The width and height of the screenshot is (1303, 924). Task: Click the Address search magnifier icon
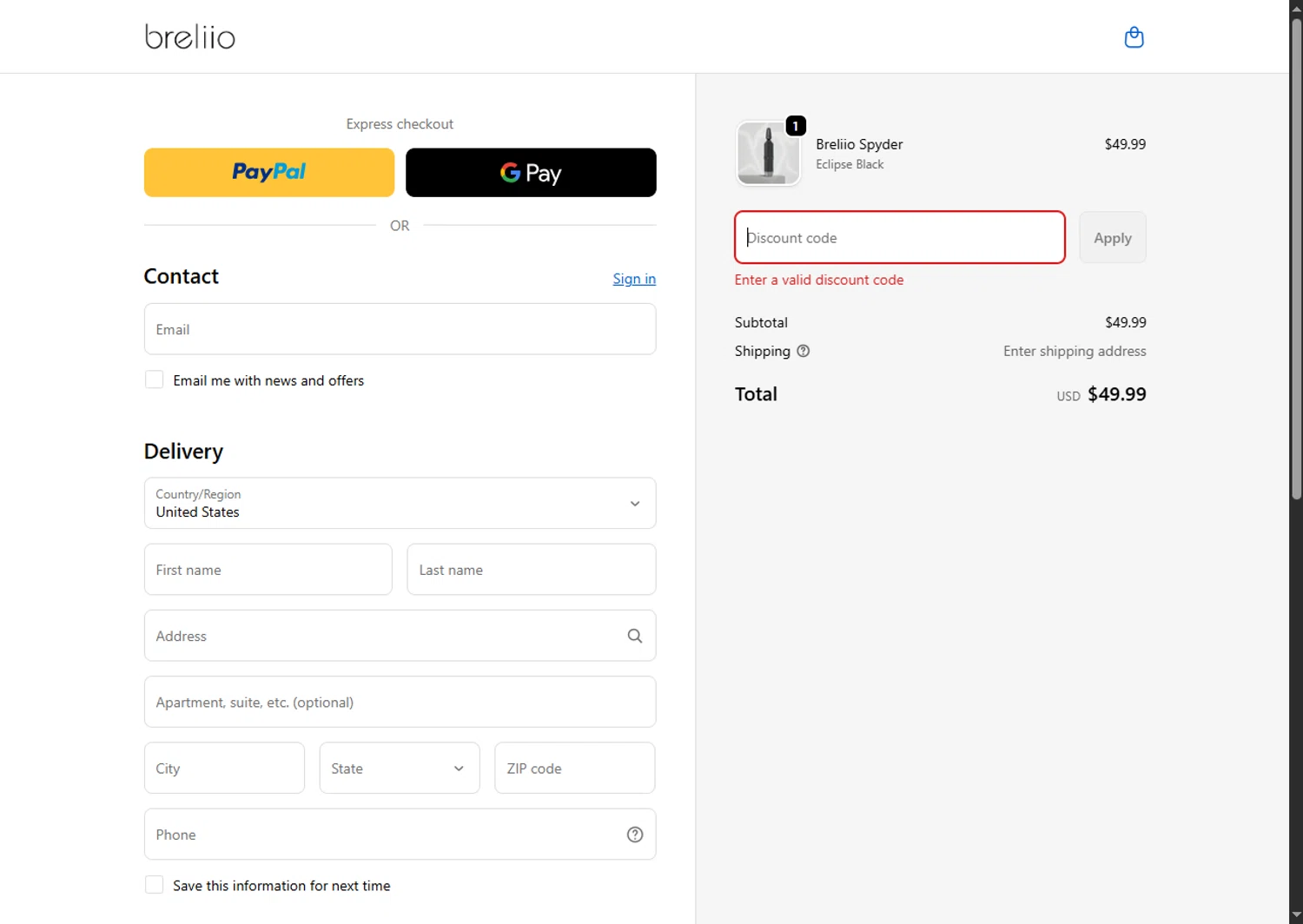635,636
